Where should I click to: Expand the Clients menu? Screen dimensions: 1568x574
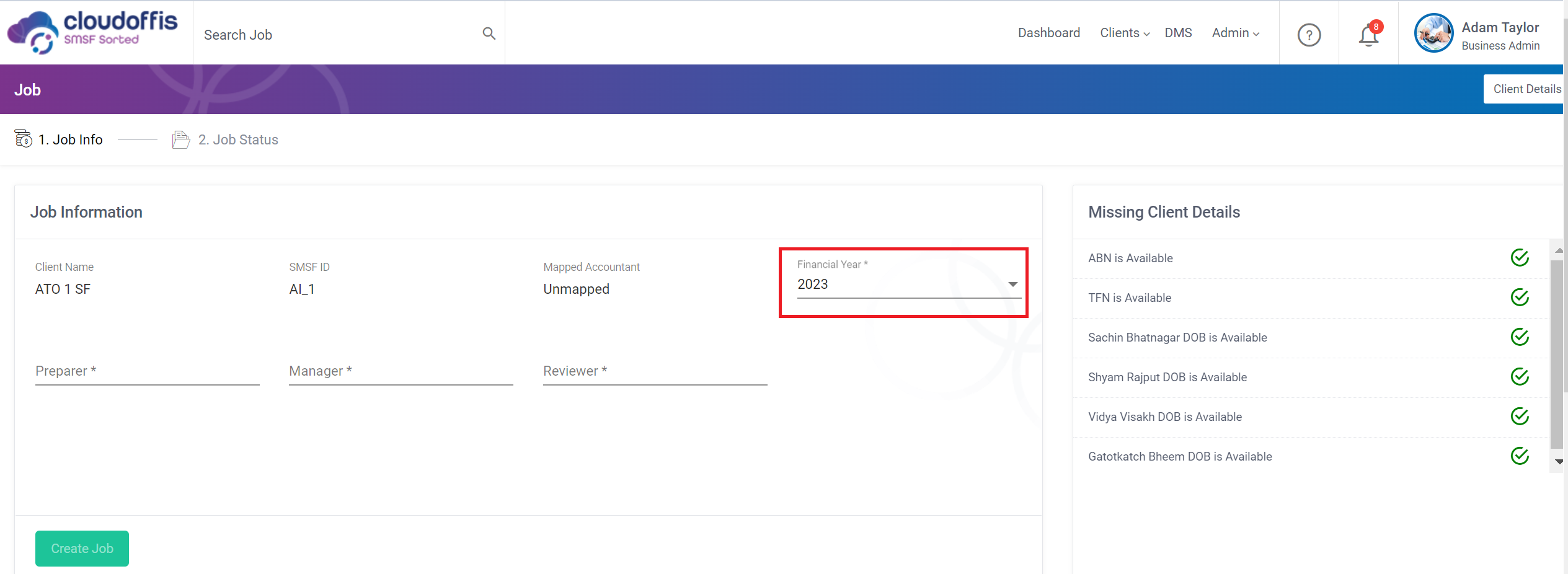(1125, 33)
